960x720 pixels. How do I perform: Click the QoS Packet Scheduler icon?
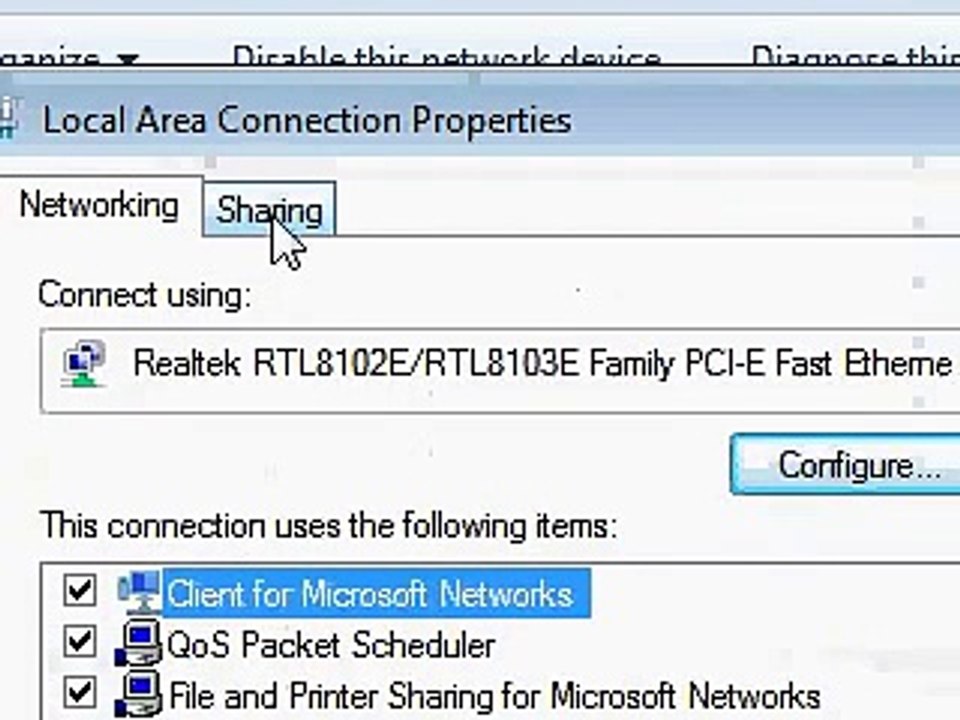pos(140,643)
